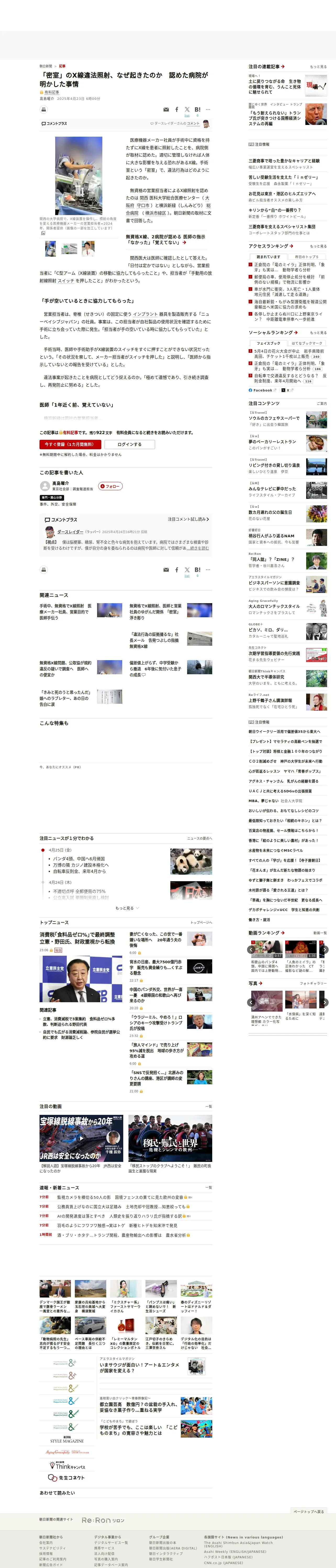Open the コメントプラス bar under the headline
Screen dimensions: 336x1568
click(126, 124)
